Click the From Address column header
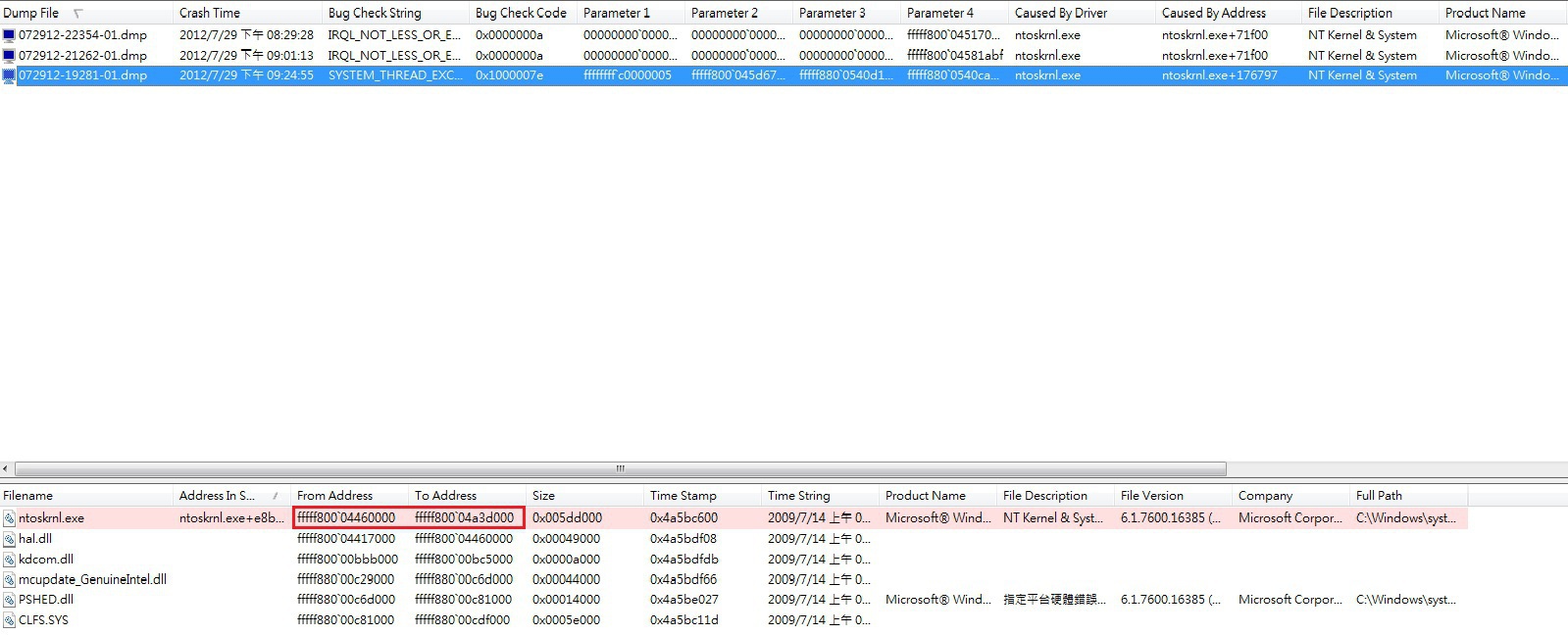Screen dimensions: 1568x635 (x=350, y=496)
